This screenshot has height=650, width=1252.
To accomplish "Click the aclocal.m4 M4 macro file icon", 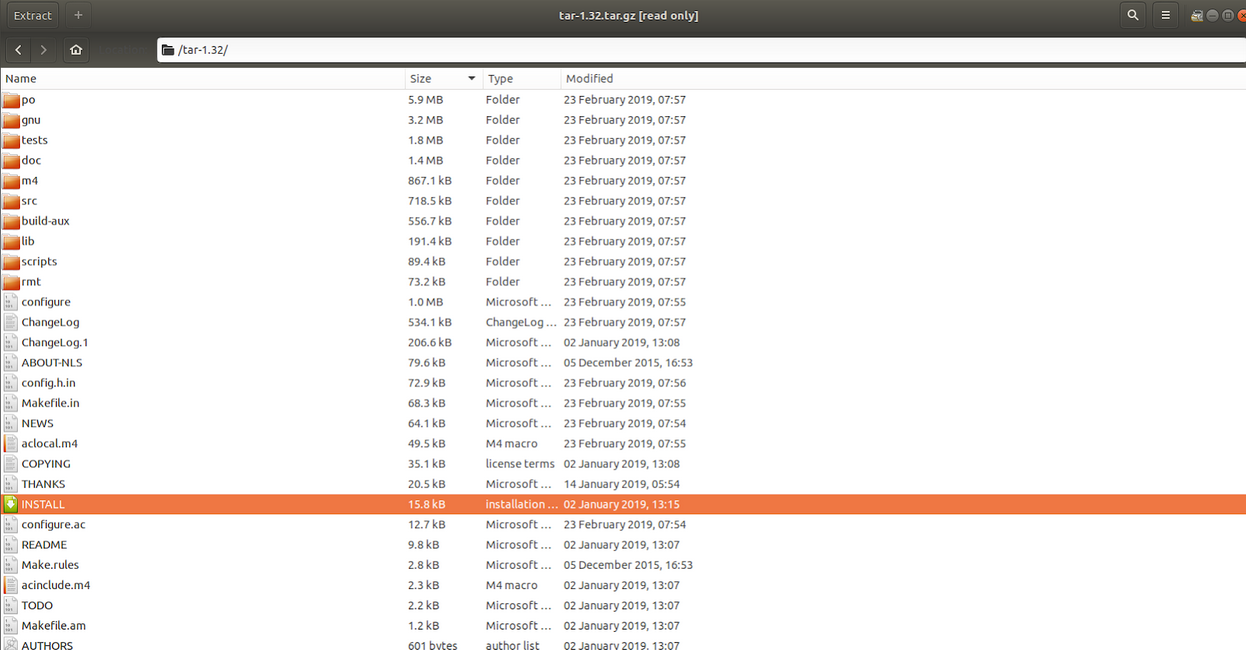I will (10, 443).
